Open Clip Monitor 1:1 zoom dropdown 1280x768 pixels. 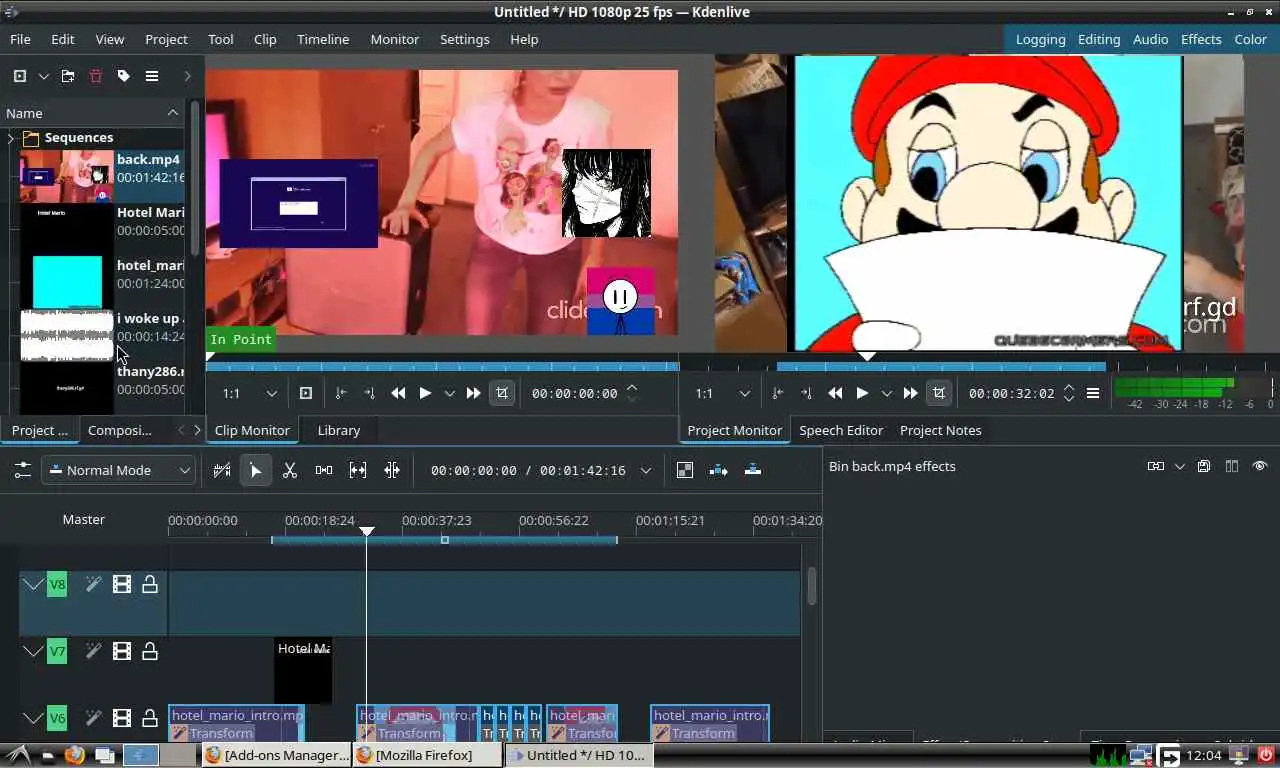[x=250, y=393]
